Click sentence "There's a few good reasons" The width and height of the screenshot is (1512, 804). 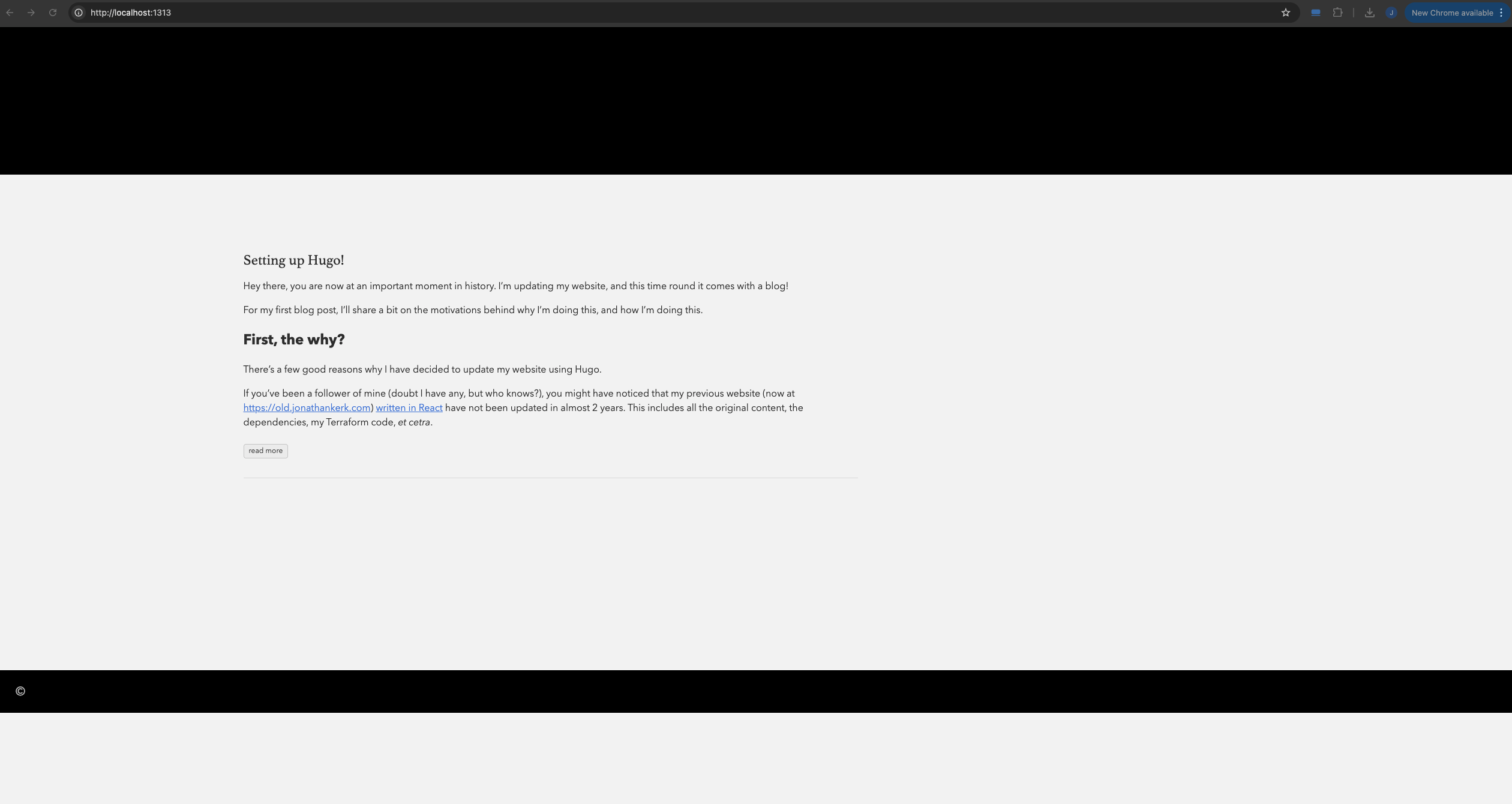(x=422, y=370)
